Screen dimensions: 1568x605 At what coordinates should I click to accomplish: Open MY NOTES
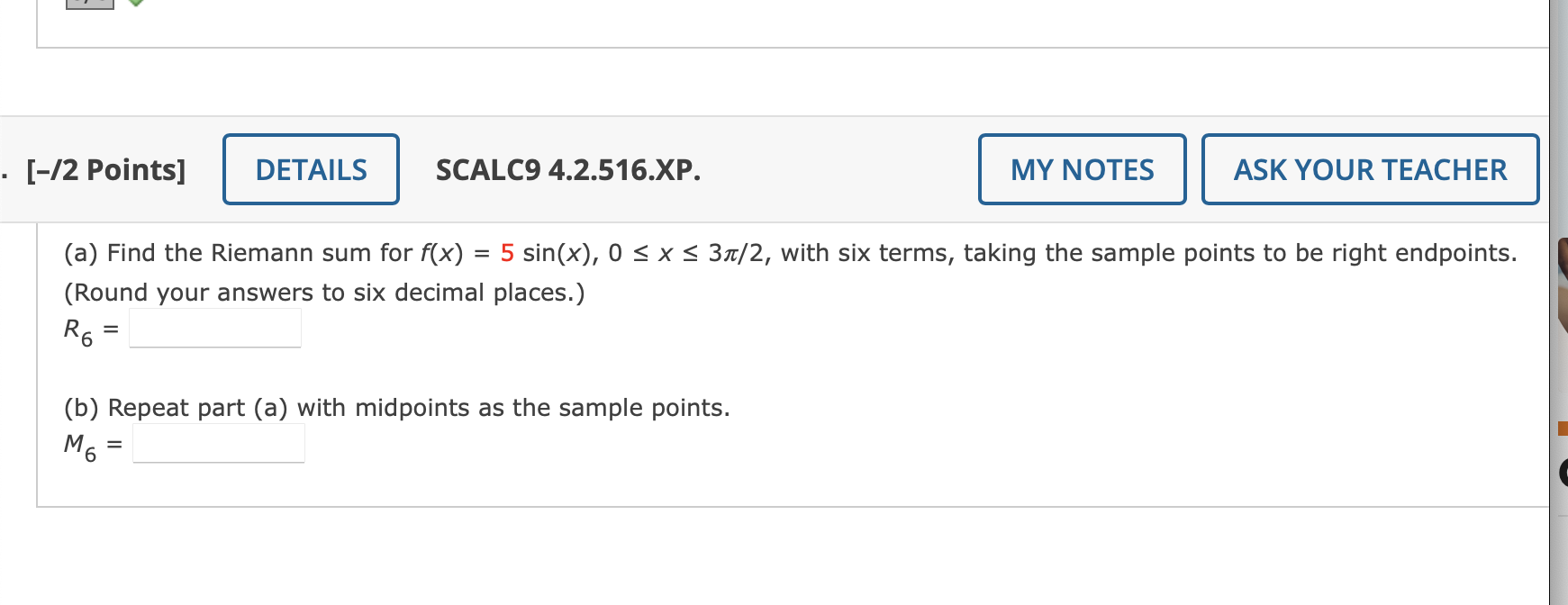point(1082,169)
